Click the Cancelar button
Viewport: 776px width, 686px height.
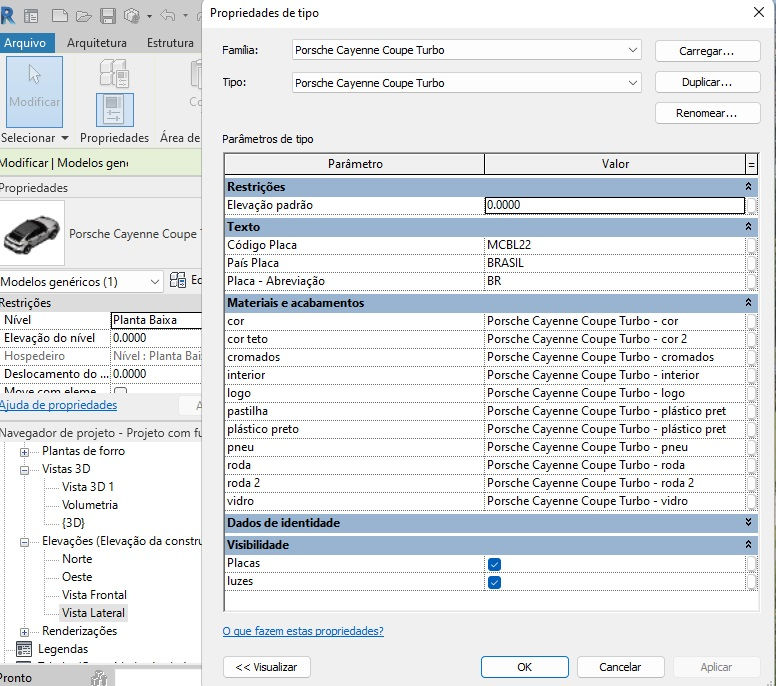tap(620, 667)
